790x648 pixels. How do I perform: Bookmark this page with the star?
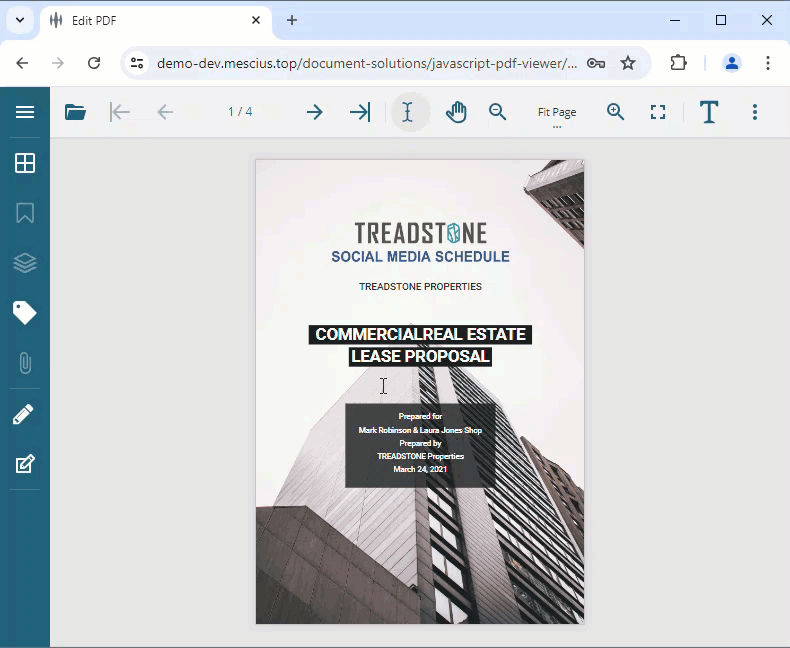point(628,63)
